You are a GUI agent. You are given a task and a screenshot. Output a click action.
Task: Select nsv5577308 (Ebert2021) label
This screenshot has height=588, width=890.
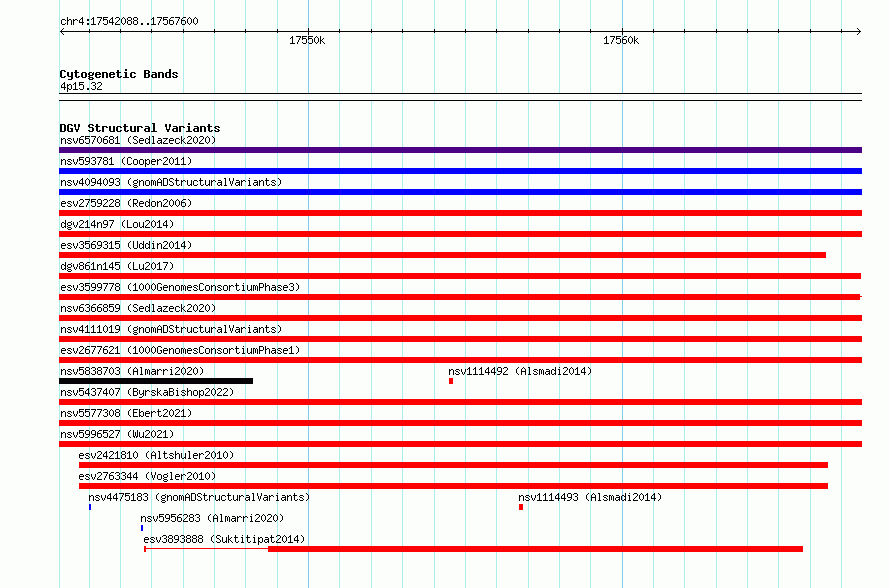click(126, 413)
